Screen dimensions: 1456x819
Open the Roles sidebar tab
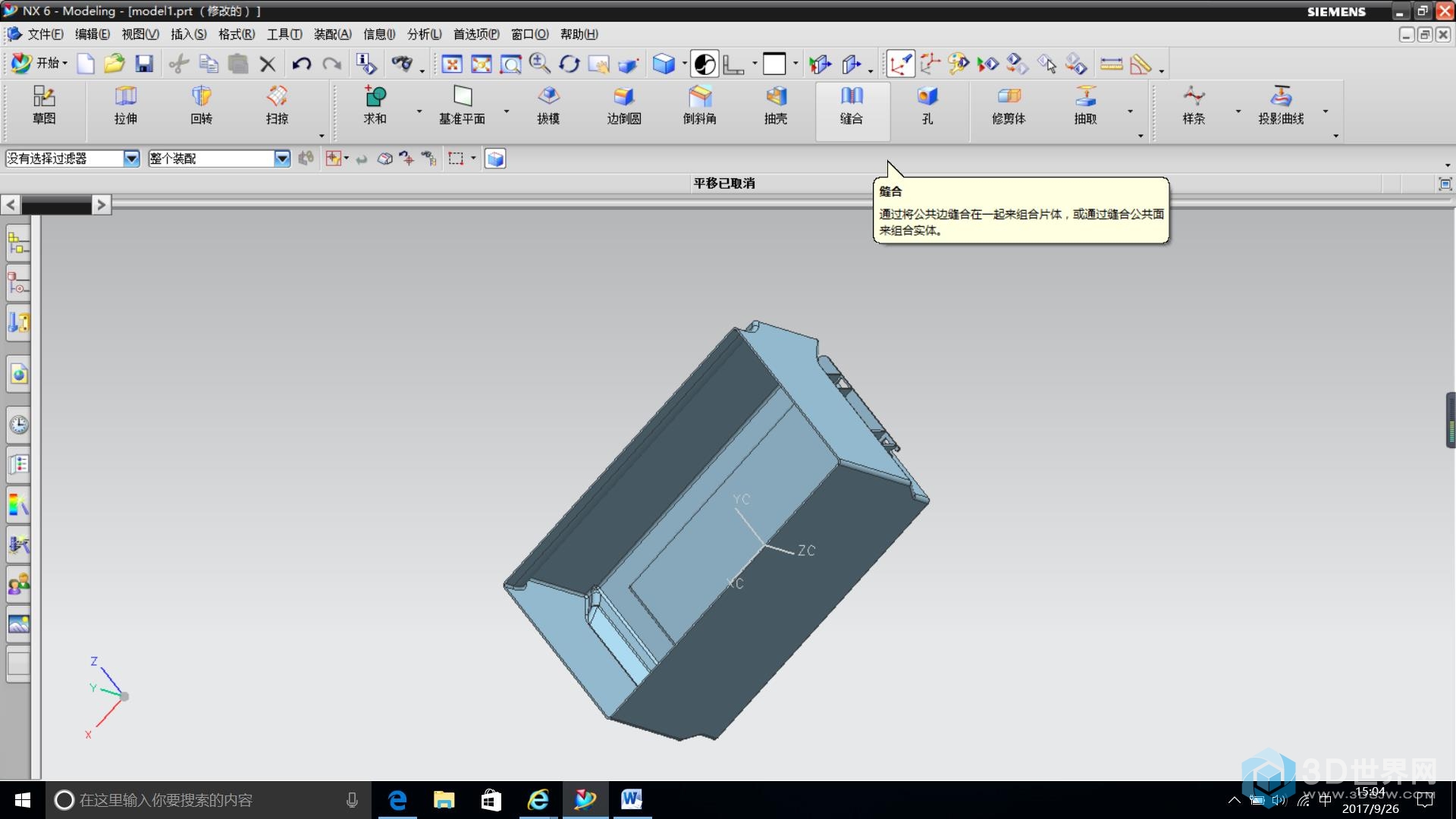coord(18,585)
